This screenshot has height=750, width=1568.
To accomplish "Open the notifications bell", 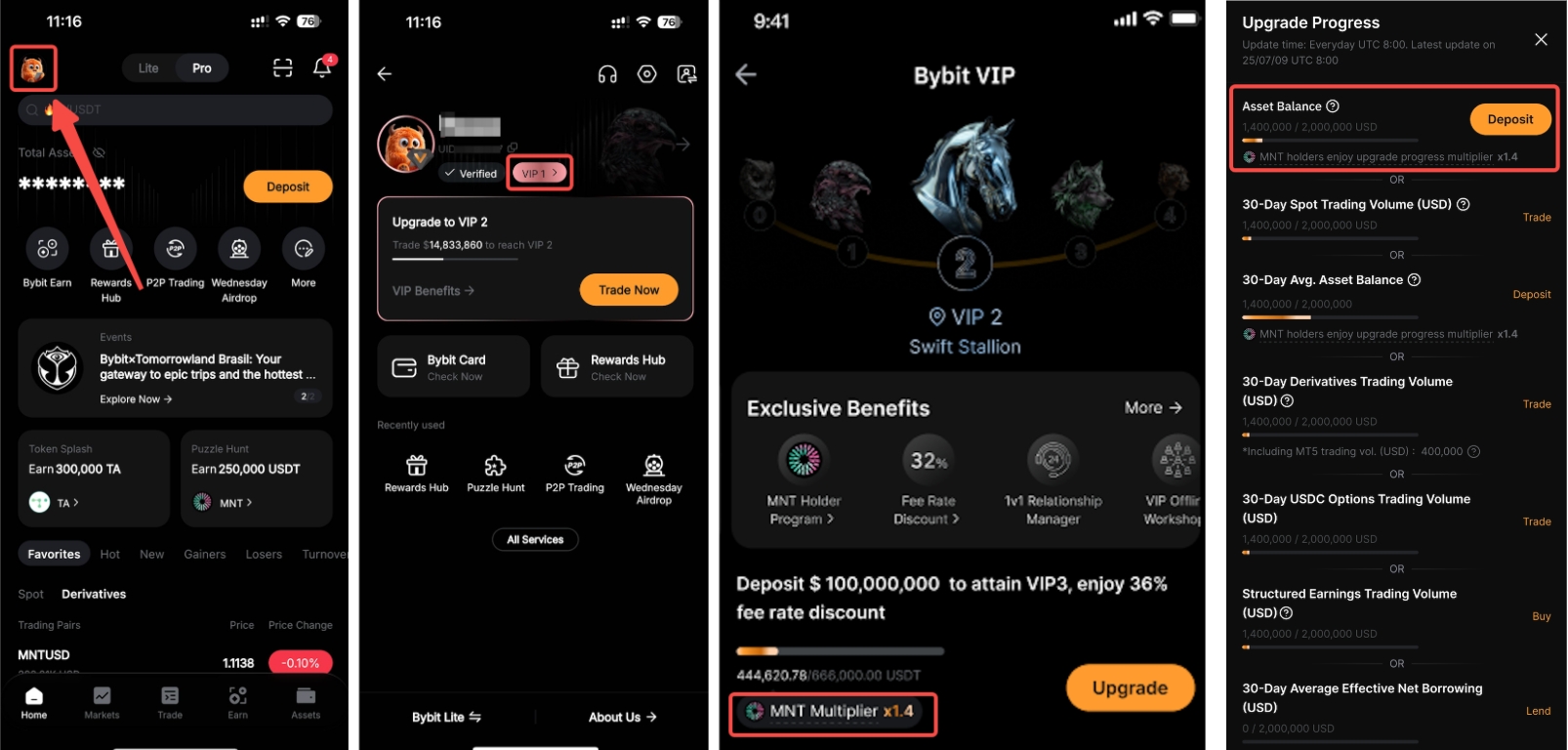I will tap(322, 67).
